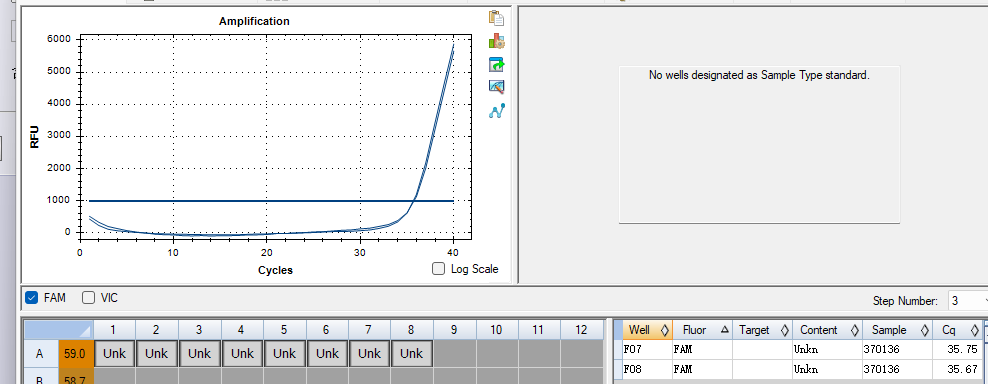Select well A8 in the plate grid
This screenshot has width=988, height=384.
(411, 354)
